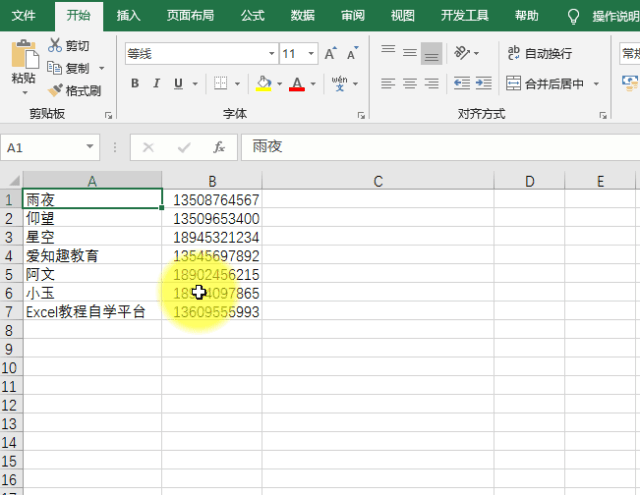Select cell with 13508764567
Screen dimensions: 640x495
click(x=212, y=200)
